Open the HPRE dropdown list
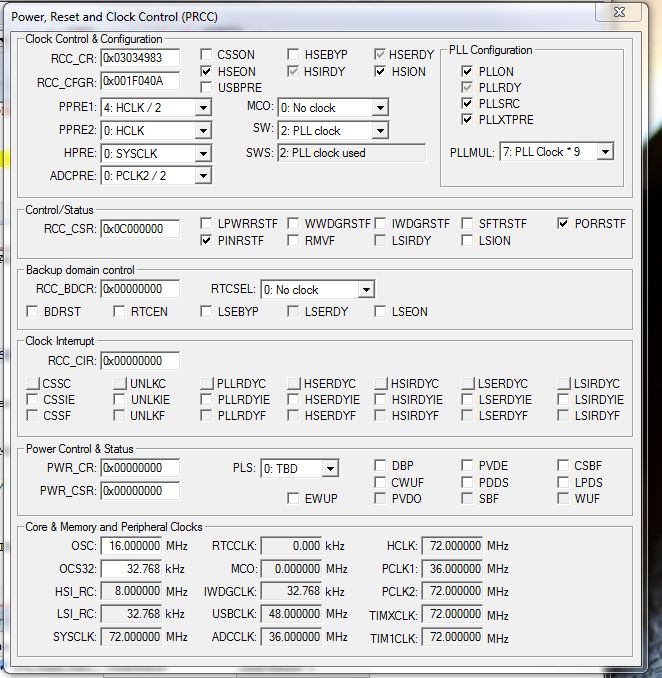 [x=203, y=154]
